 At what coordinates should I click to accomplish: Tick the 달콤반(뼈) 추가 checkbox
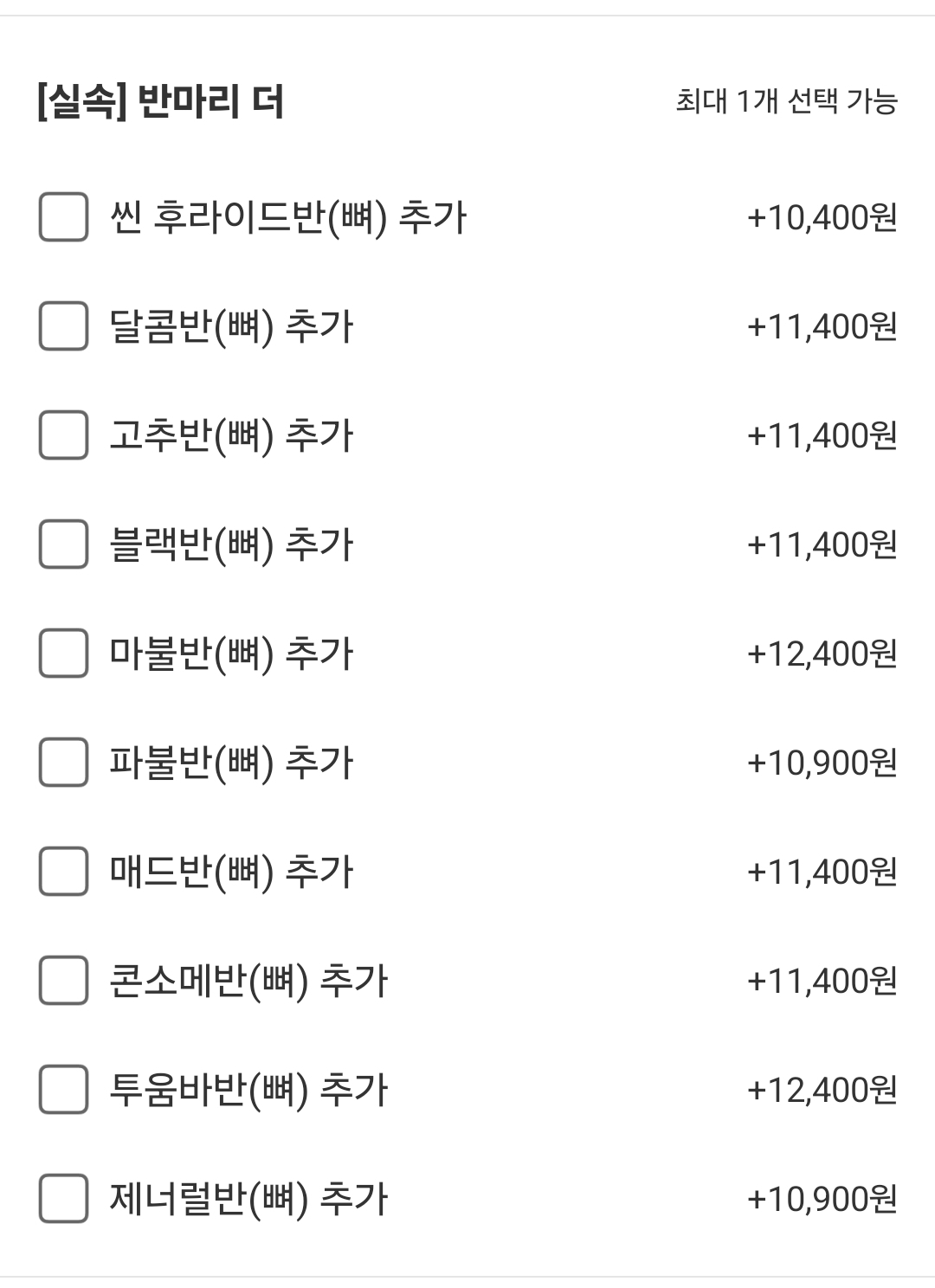tap(63, 325)
